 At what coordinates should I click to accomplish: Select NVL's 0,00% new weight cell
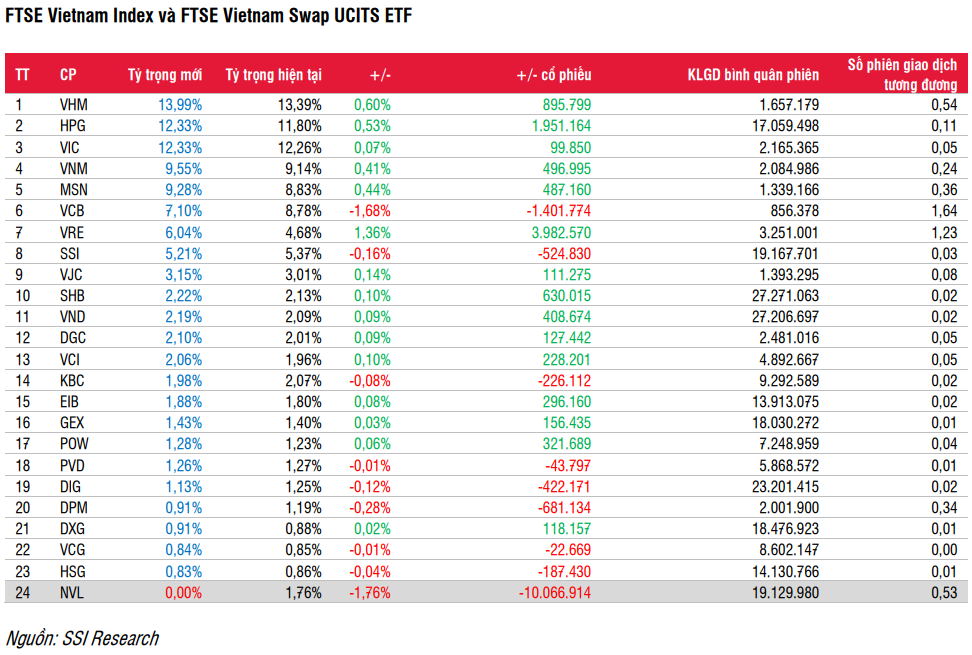click(181, 592)
